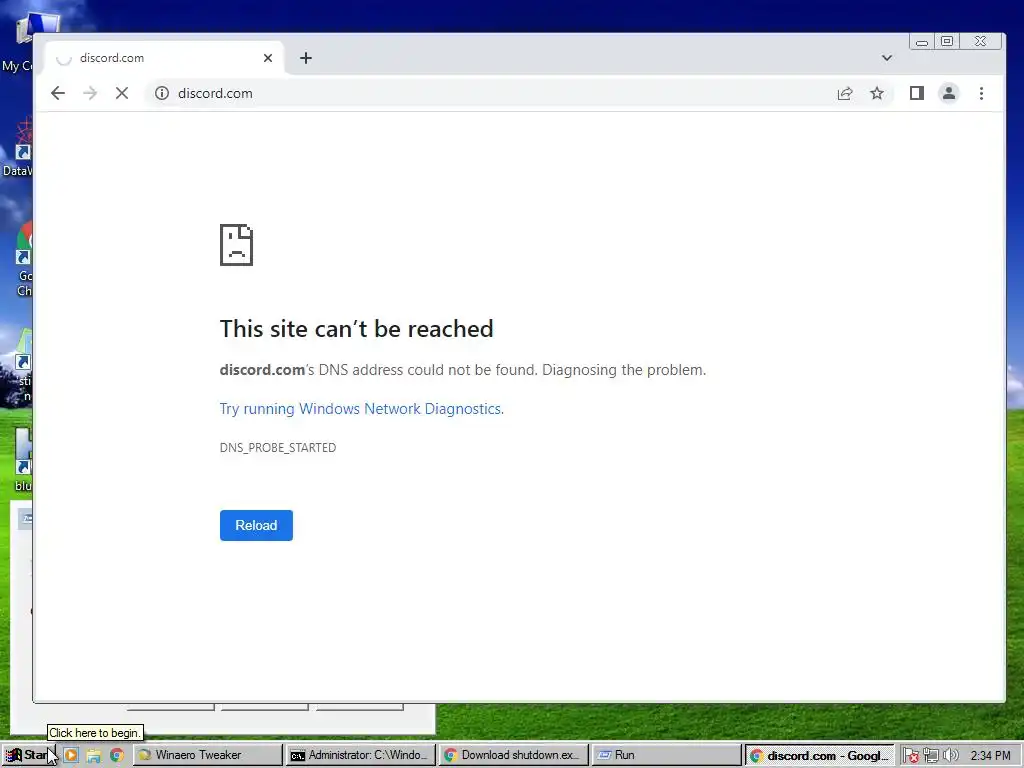The height and width of the screenshot is (768, 1024).
Task: Open Chrome profile avatar
Action: click(x=949, y=93)
